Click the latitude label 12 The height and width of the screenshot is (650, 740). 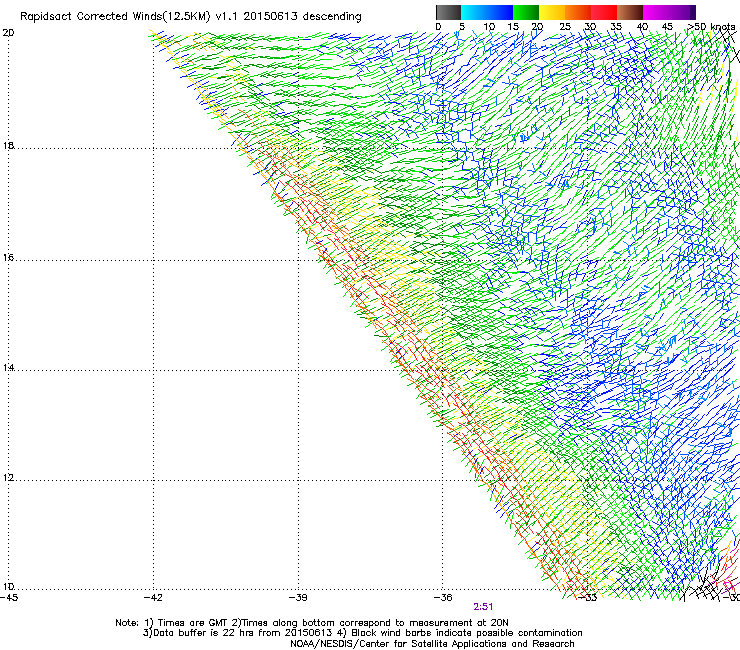pos(8,477)
